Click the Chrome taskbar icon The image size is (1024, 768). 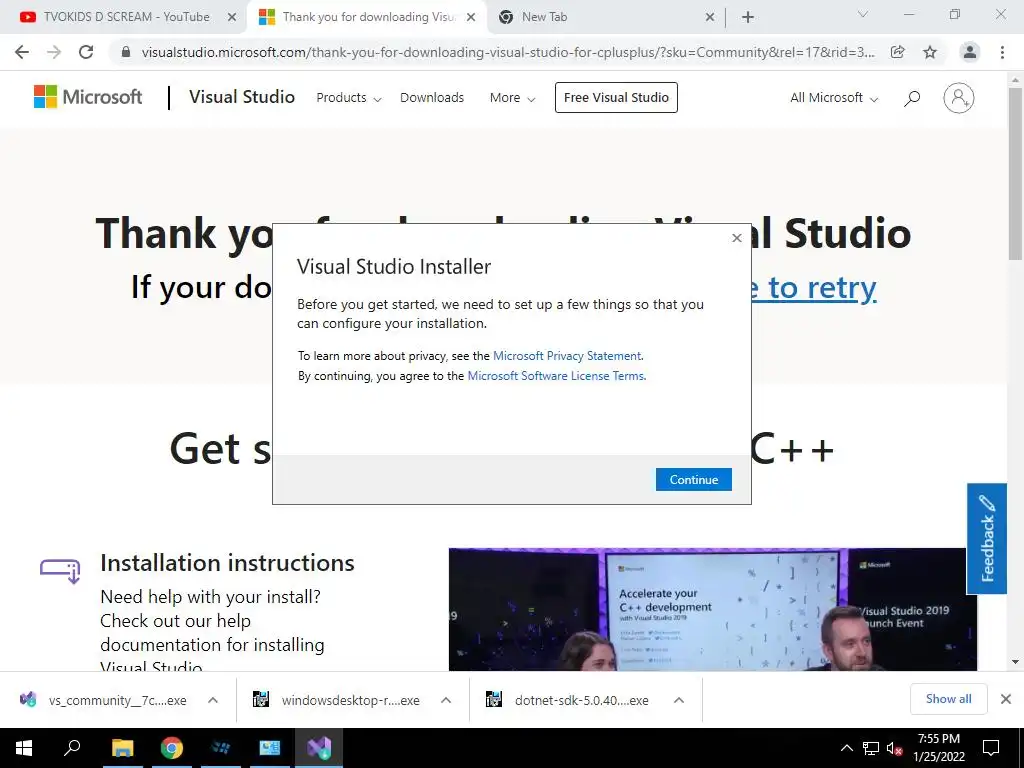[172, 748]
